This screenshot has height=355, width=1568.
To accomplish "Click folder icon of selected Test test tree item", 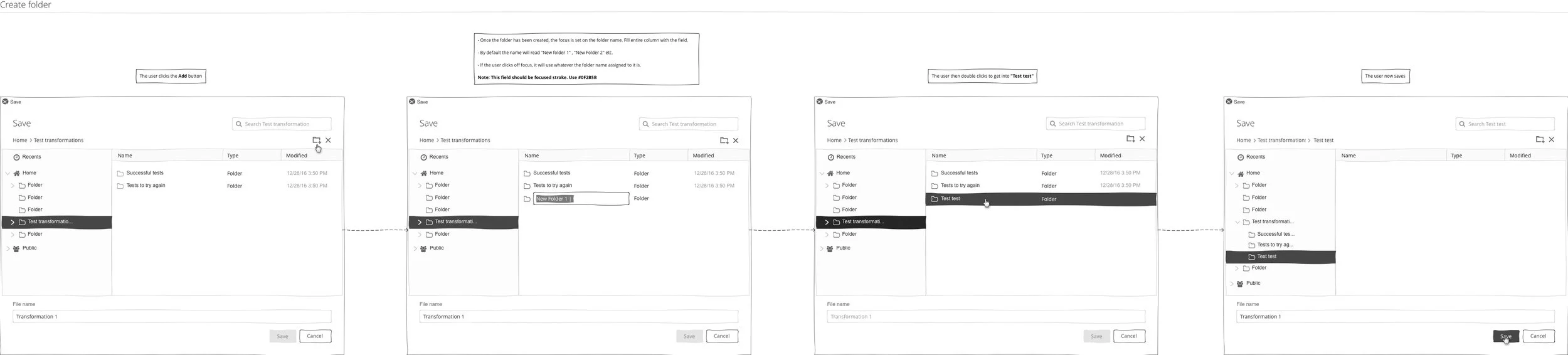I will [x=1251, y=257].
